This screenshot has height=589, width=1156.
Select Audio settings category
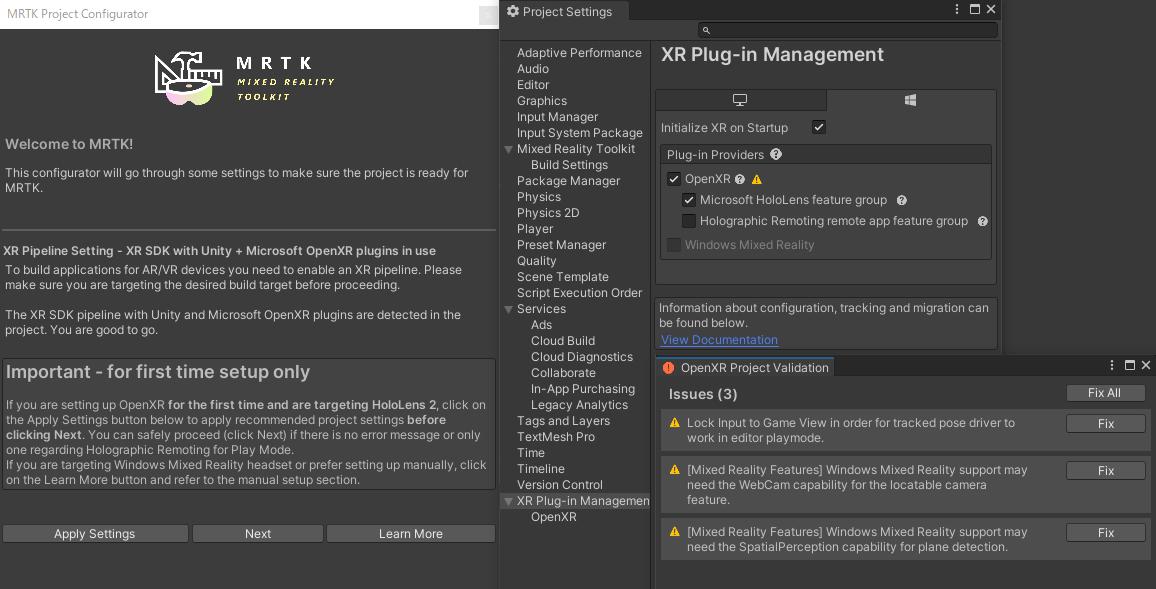[532, 69]
